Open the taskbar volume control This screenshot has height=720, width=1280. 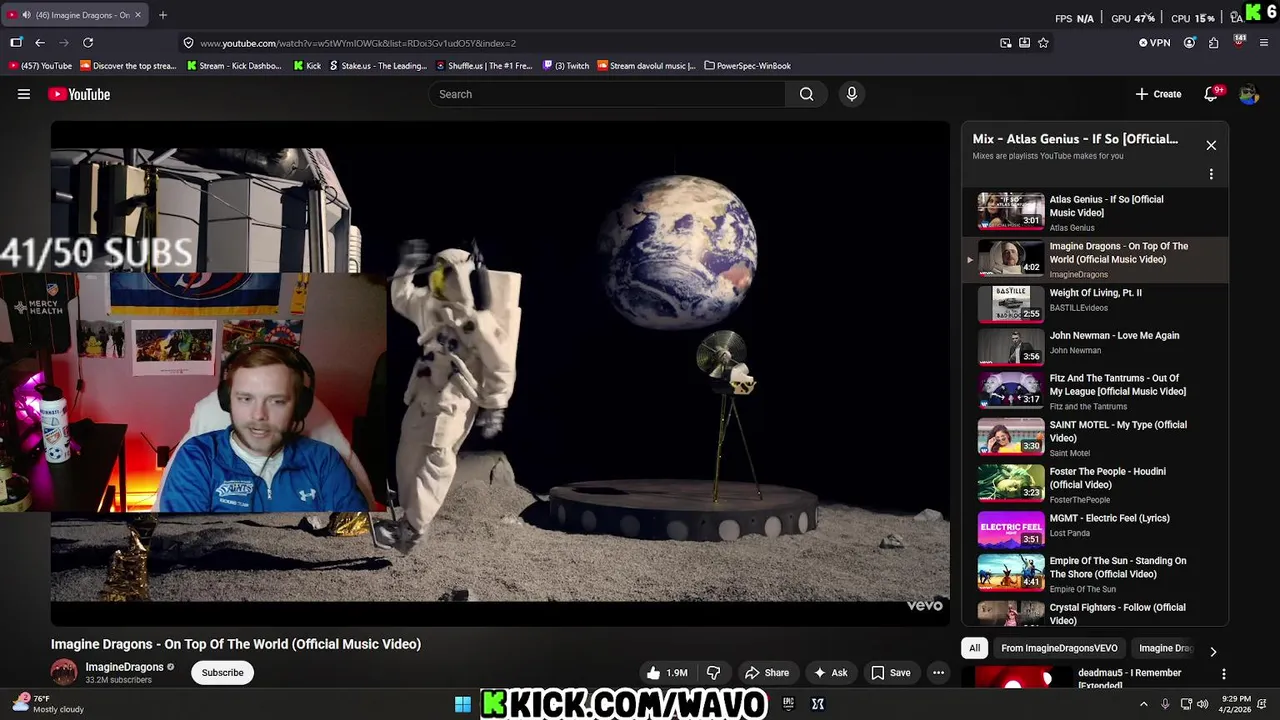1203,704
